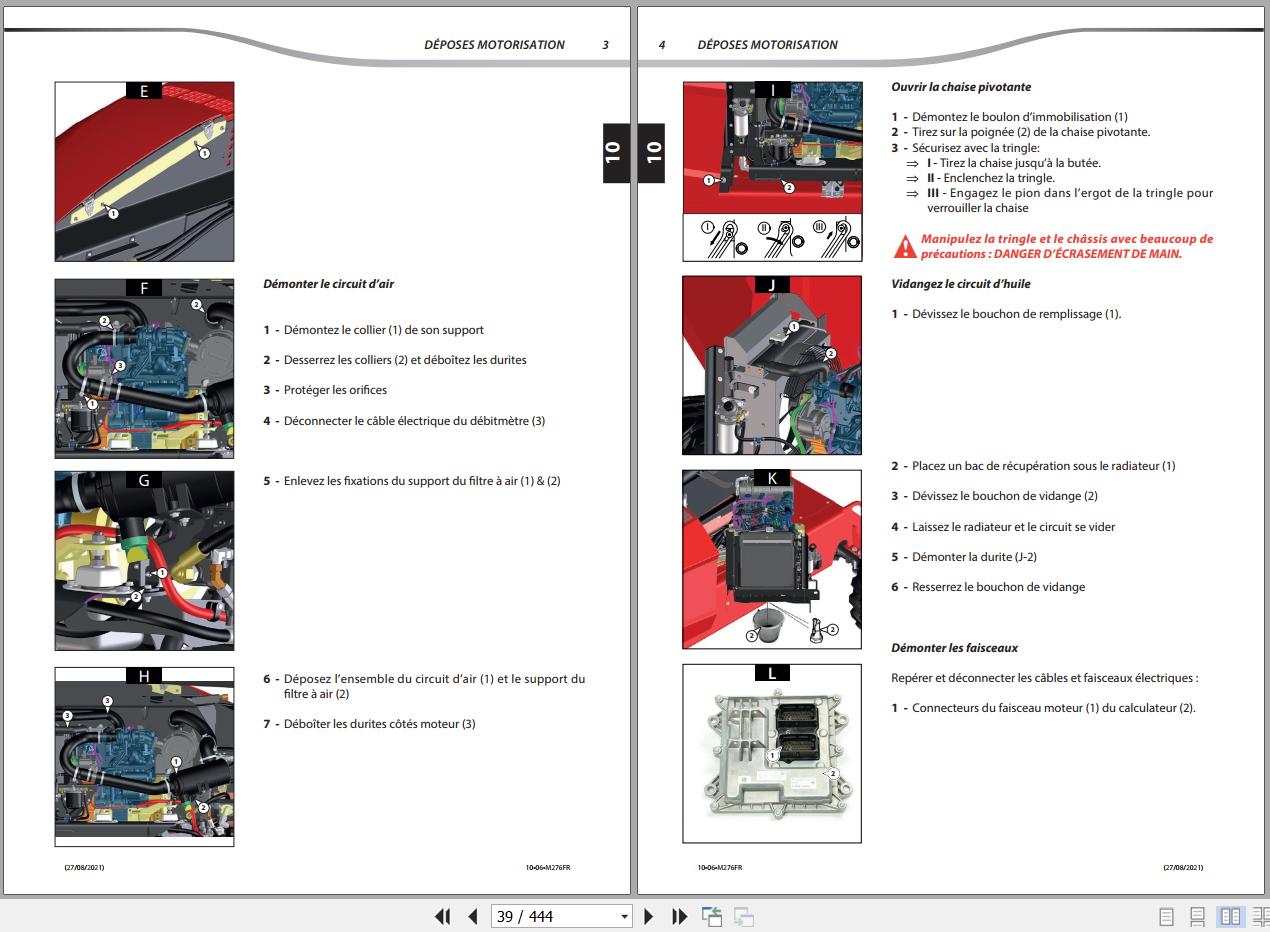Return to the previous view
Viewport: 1270px width, 932px height.
point(712,916)
